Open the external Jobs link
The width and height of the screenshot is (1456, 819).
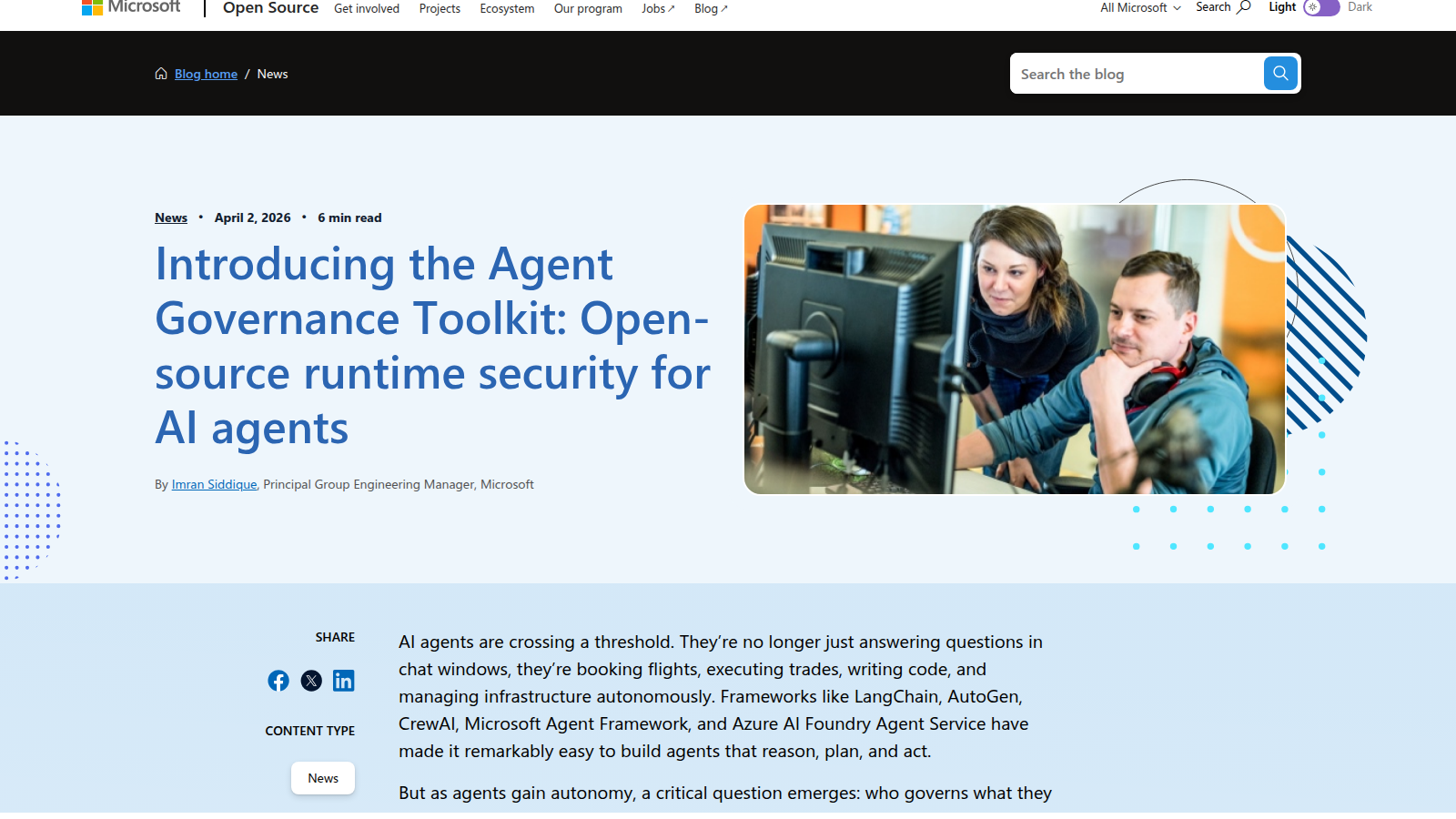tap(658, 8)
